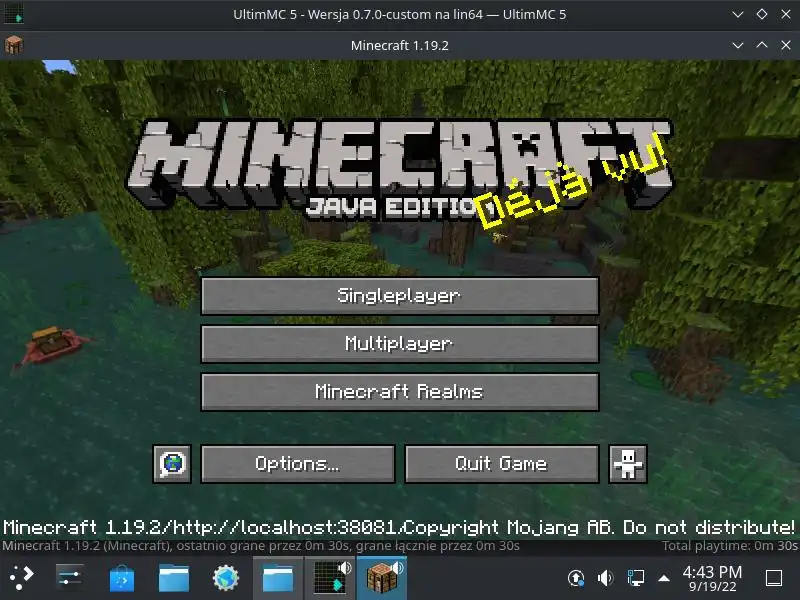This screenshot has height=600, width=800.
Task: Open volume control in system tray
Action: [606, 578]
